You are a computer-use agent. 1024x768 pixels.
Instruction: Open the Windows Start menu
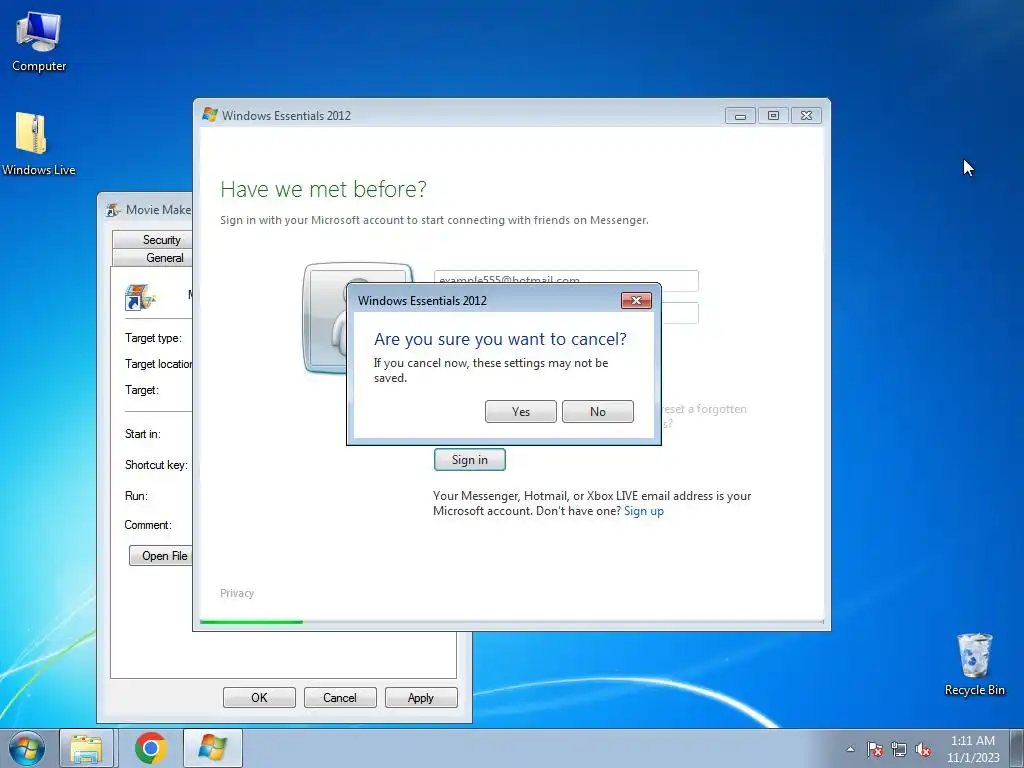27,748
